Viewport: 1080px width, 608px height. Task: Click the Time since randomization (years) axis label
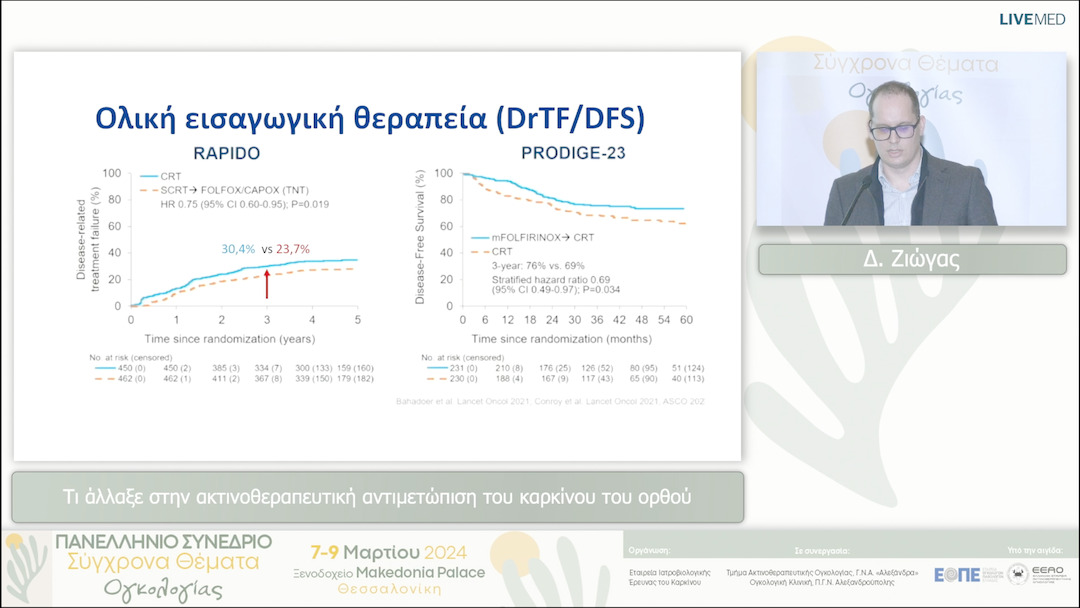tap(230, 339)
